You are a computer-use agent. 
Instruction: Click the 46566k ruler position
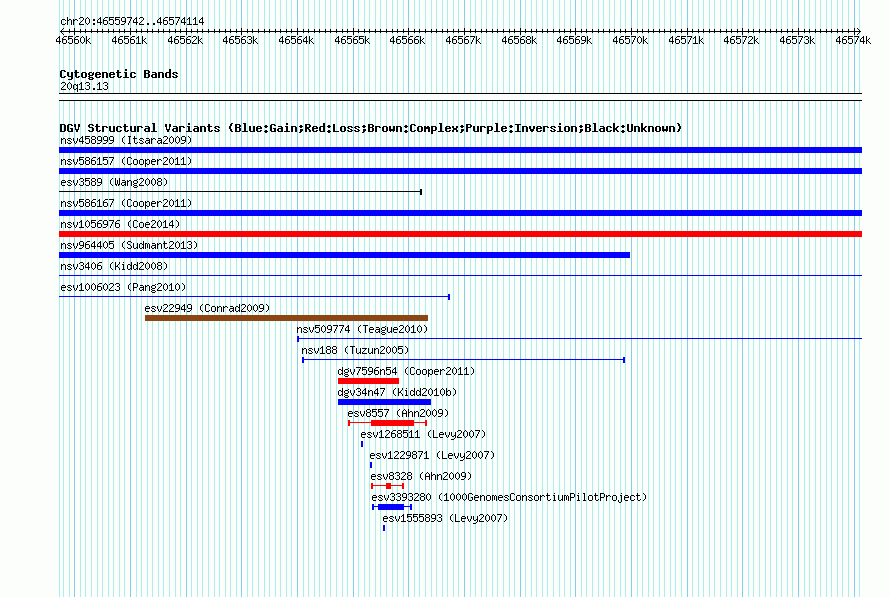click(x=407, y=40)
